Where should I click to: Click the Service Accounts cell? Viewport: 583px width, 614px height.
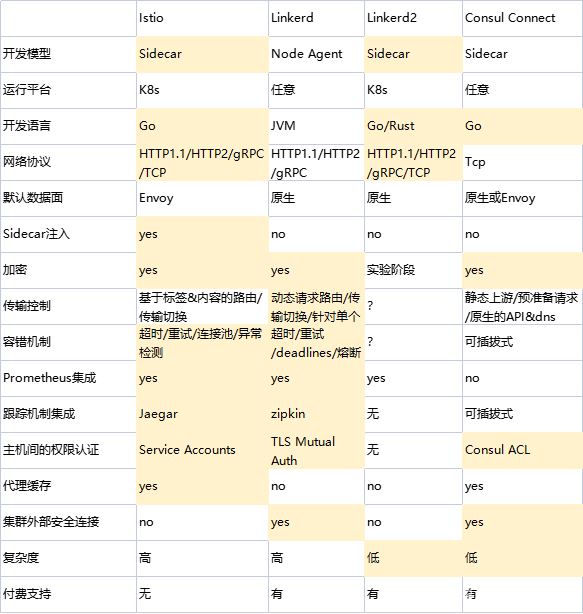[202, 451]
